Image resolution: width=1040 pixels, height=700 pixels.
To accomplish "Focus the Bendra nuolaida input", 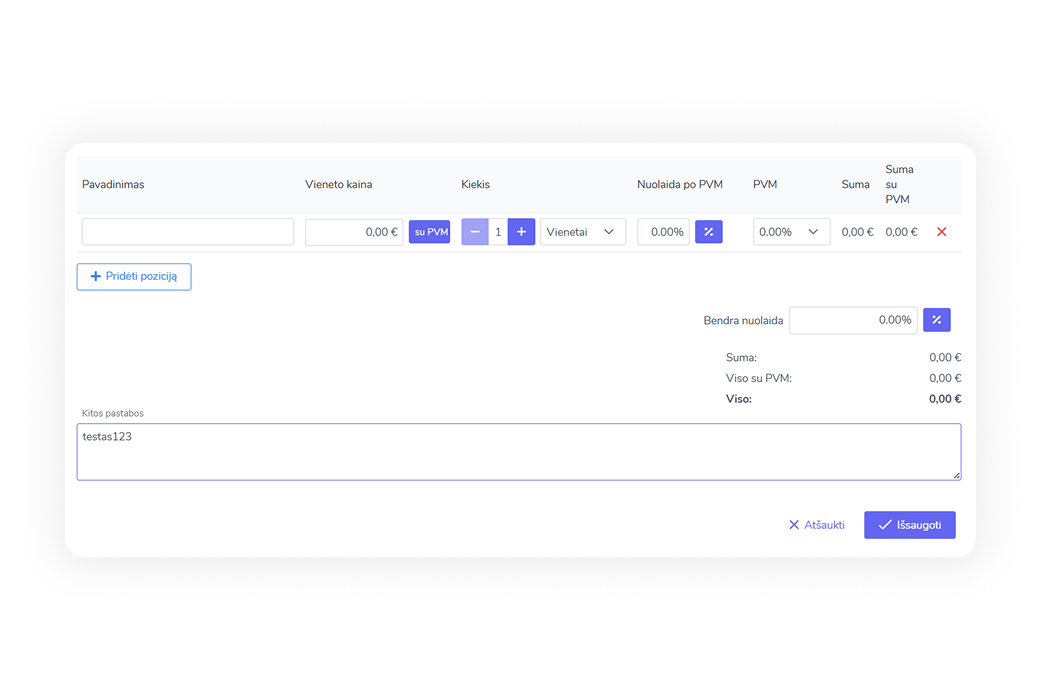I will coord(852,320).
